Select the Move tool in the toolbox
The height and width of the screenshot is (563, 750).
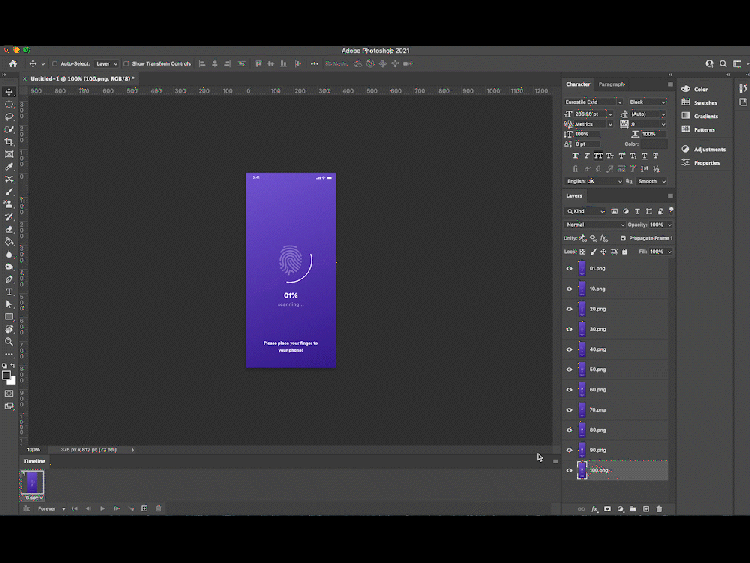(x=9, y=92)
